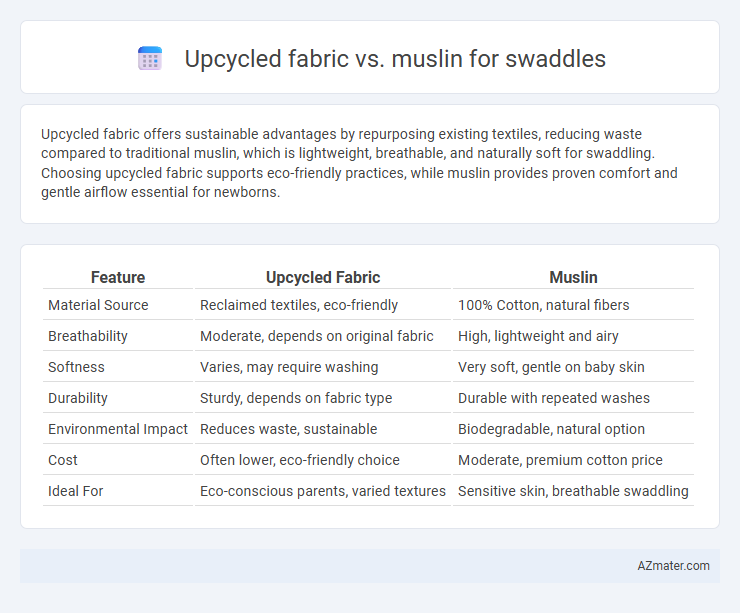Click the calendar table icon beside the title
The height and width of the screenshot is (613, 740).
click(x=150, y=59)
